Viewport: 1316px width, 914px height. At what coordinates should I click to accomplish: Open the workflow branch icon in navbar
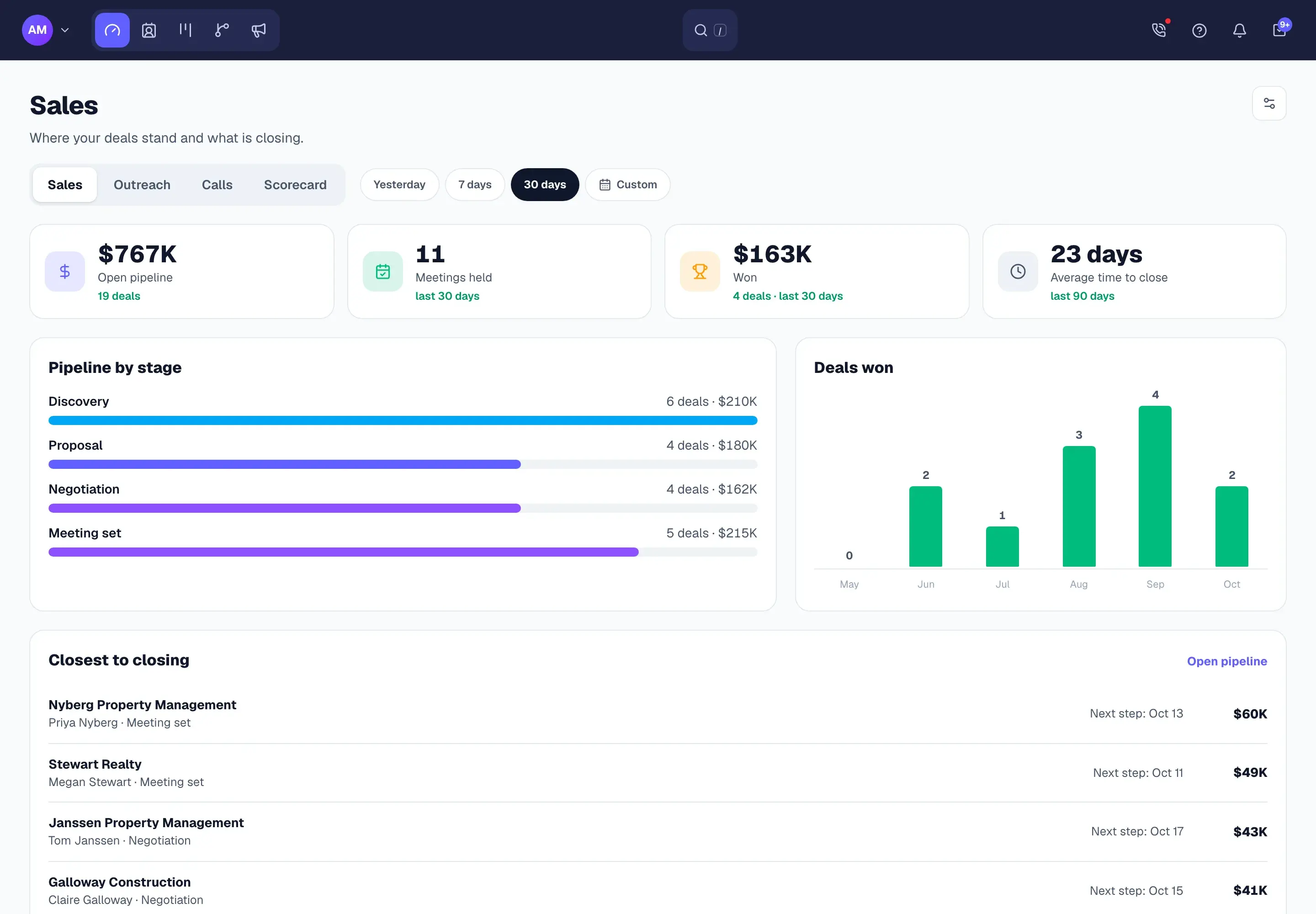point(222,30)
